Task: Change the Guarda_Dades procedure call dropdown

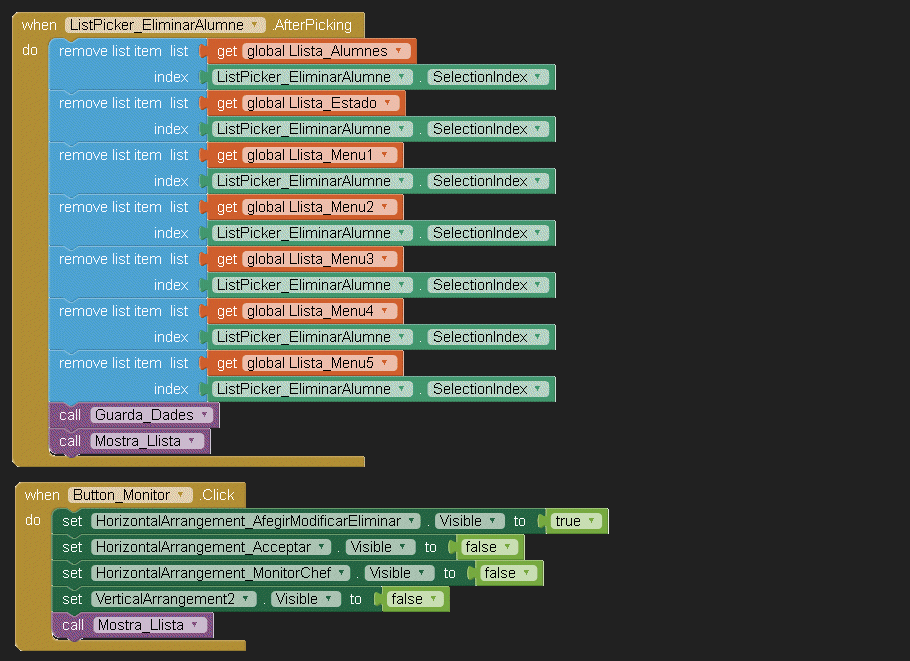Action: click(204, 415)
